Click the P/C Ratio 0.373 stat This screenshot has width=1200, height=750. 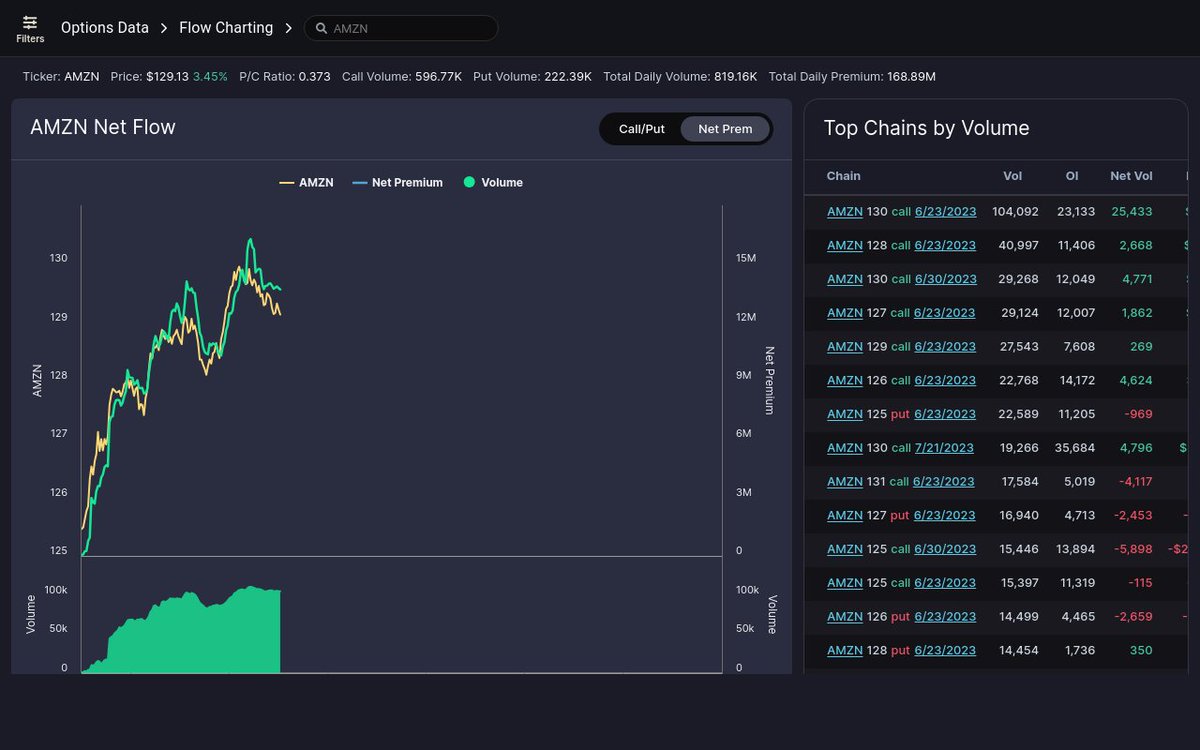point(285,77)
